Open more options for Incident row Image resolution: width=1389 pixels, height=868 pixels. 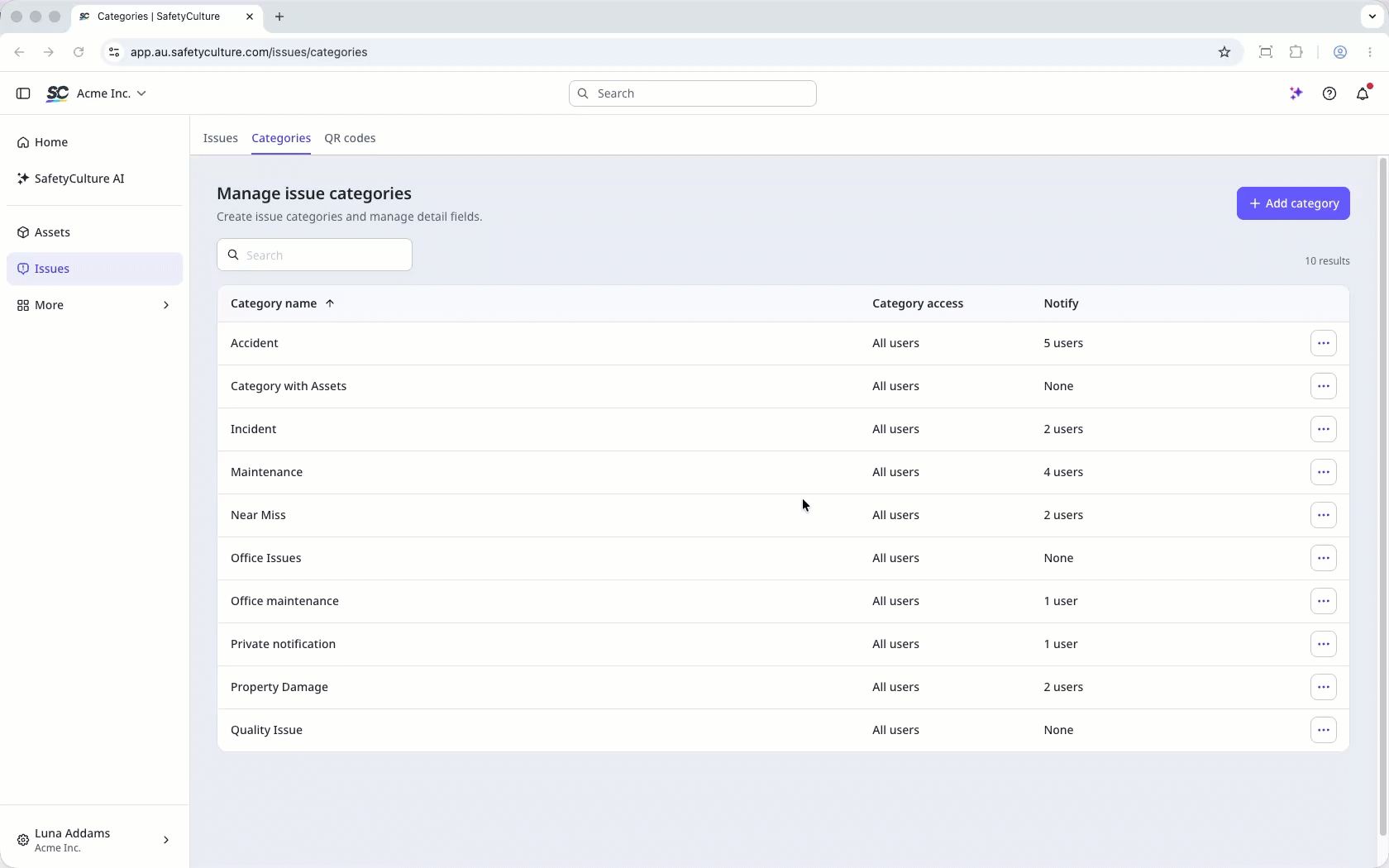click(1324, 429)
